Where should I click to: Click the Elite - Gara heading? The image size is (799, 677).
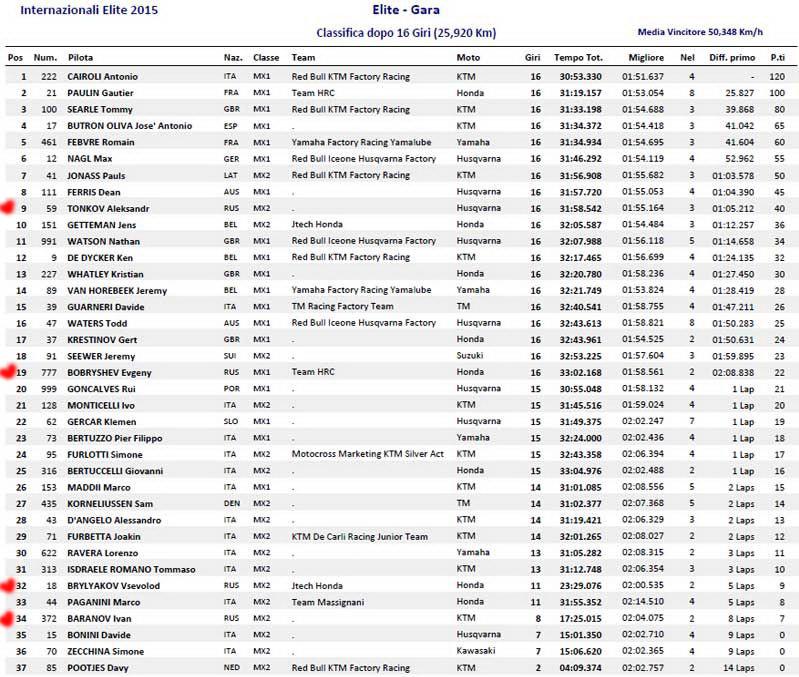pos(406,10)
